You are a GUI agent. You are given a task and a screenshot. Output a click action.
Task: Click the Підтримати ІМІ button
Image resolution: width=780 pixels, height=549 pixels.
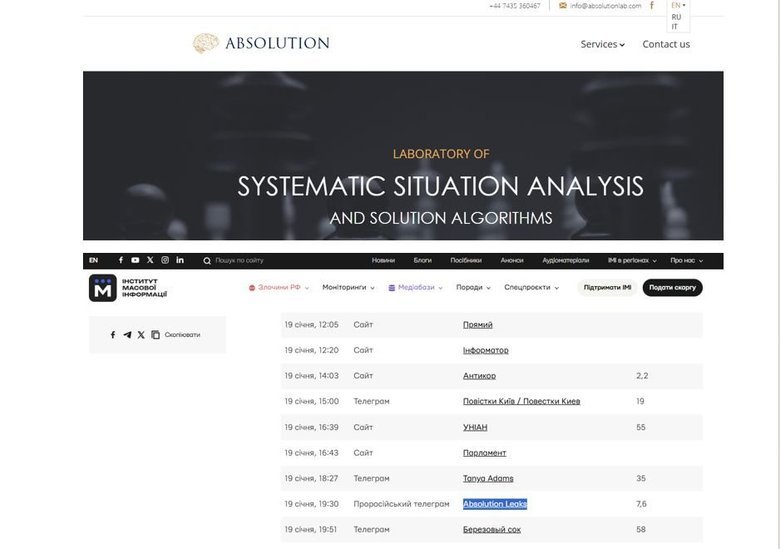point(607,287)
